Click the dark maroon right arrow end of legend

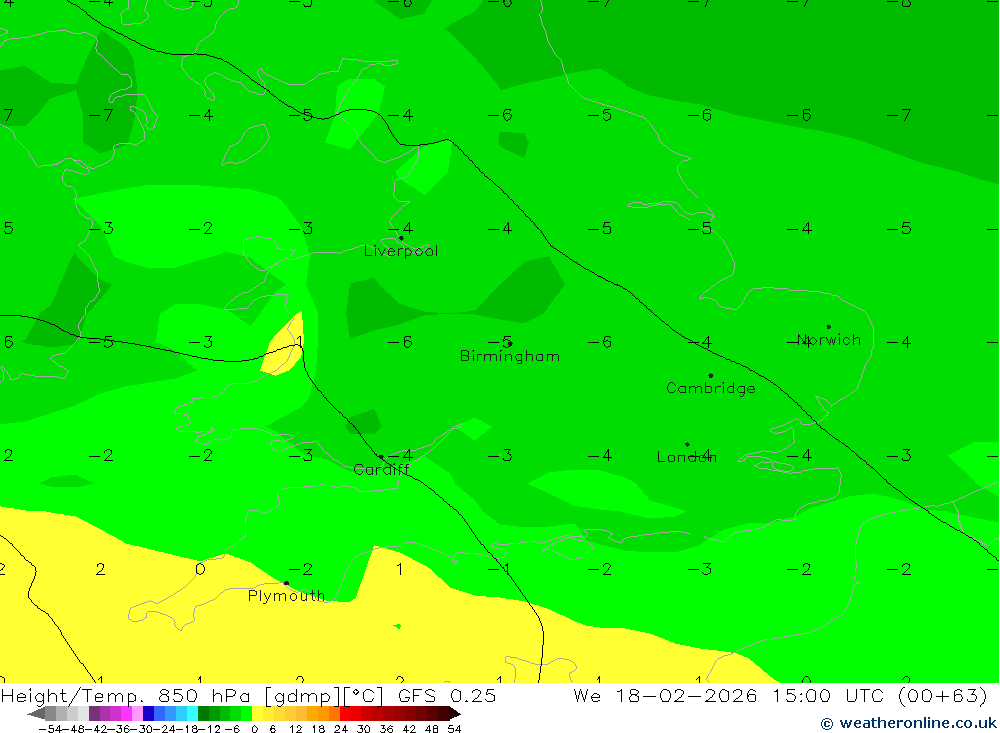455,713
